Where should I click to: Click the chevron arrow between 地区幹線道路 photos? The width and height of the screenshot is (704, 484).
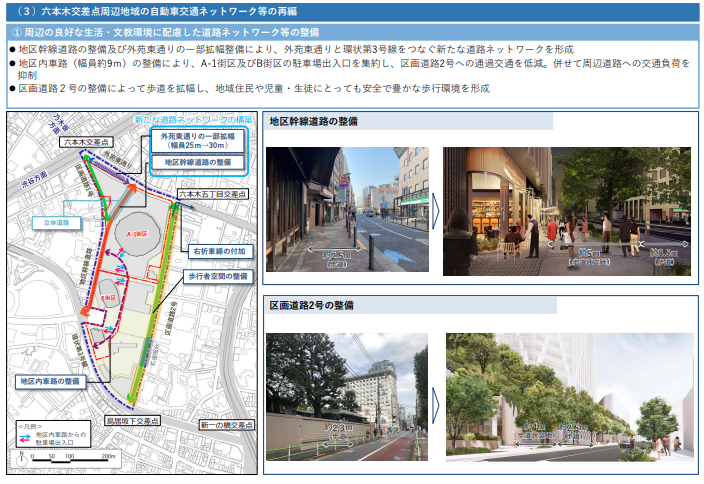click(435, 213)
